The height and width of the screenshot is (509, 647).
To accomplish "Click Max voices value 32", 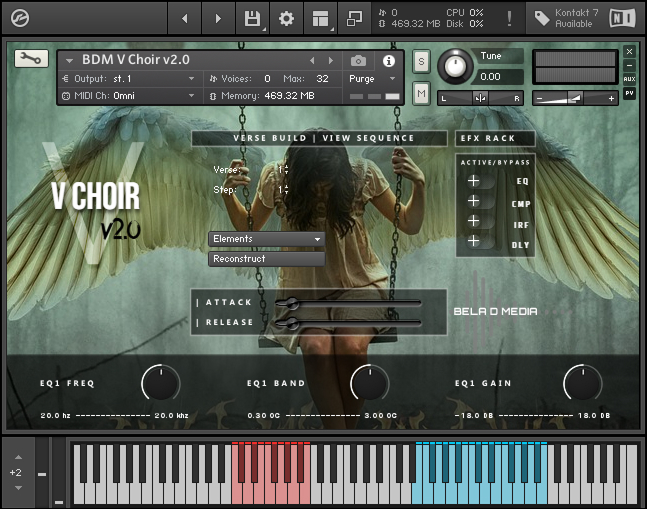I will [x=322, y=78].
